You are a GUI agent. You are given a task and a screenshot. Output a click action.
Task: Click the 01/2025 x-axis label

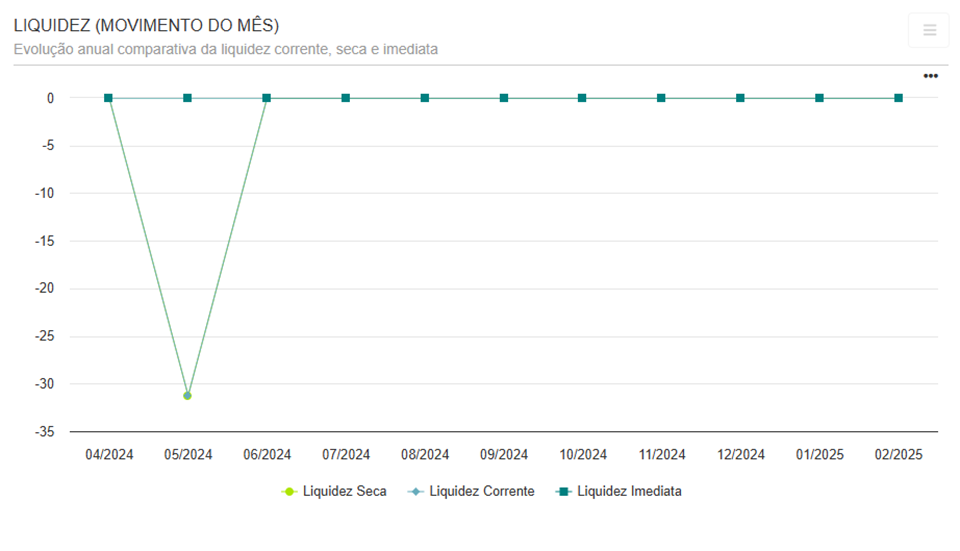(819, 454)
